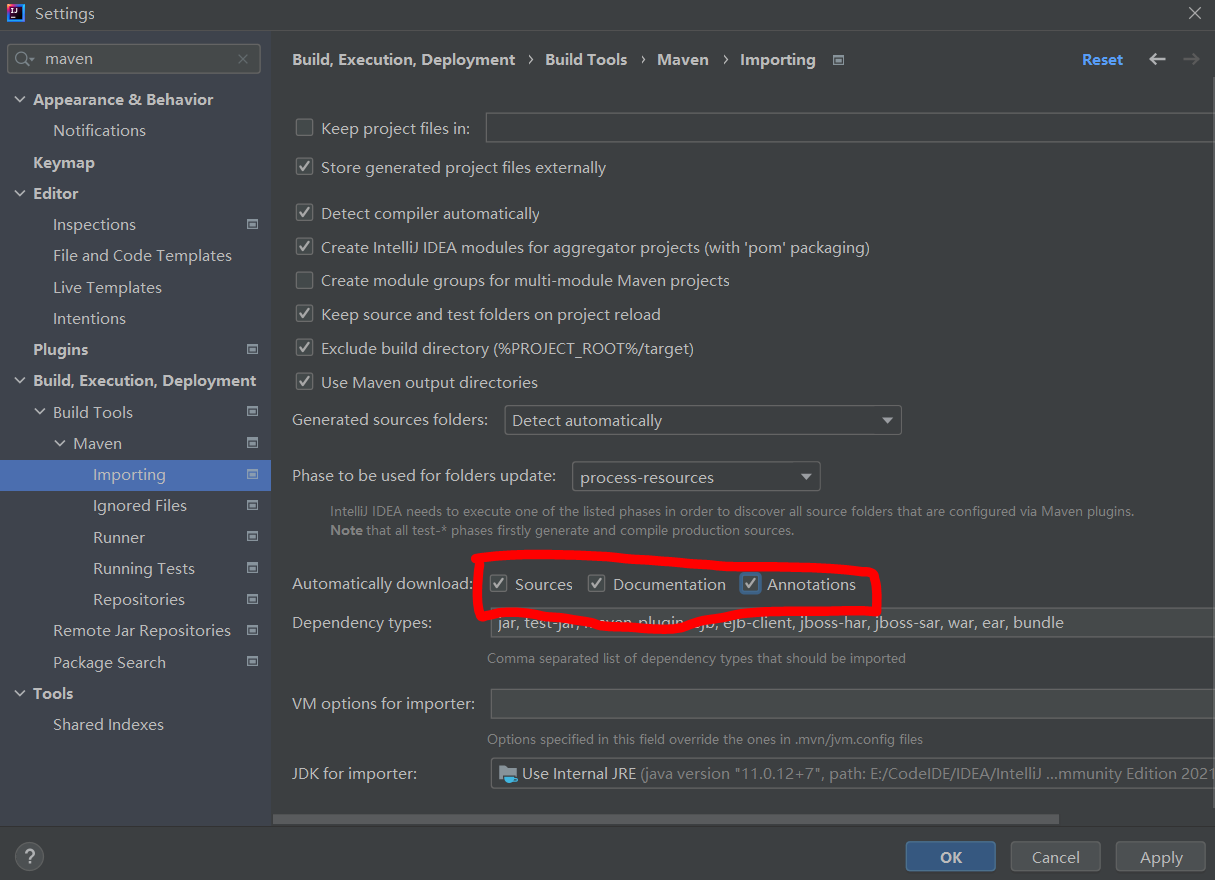
Task: Open Shared Indexes settings
Action: [x=108, y=725]
